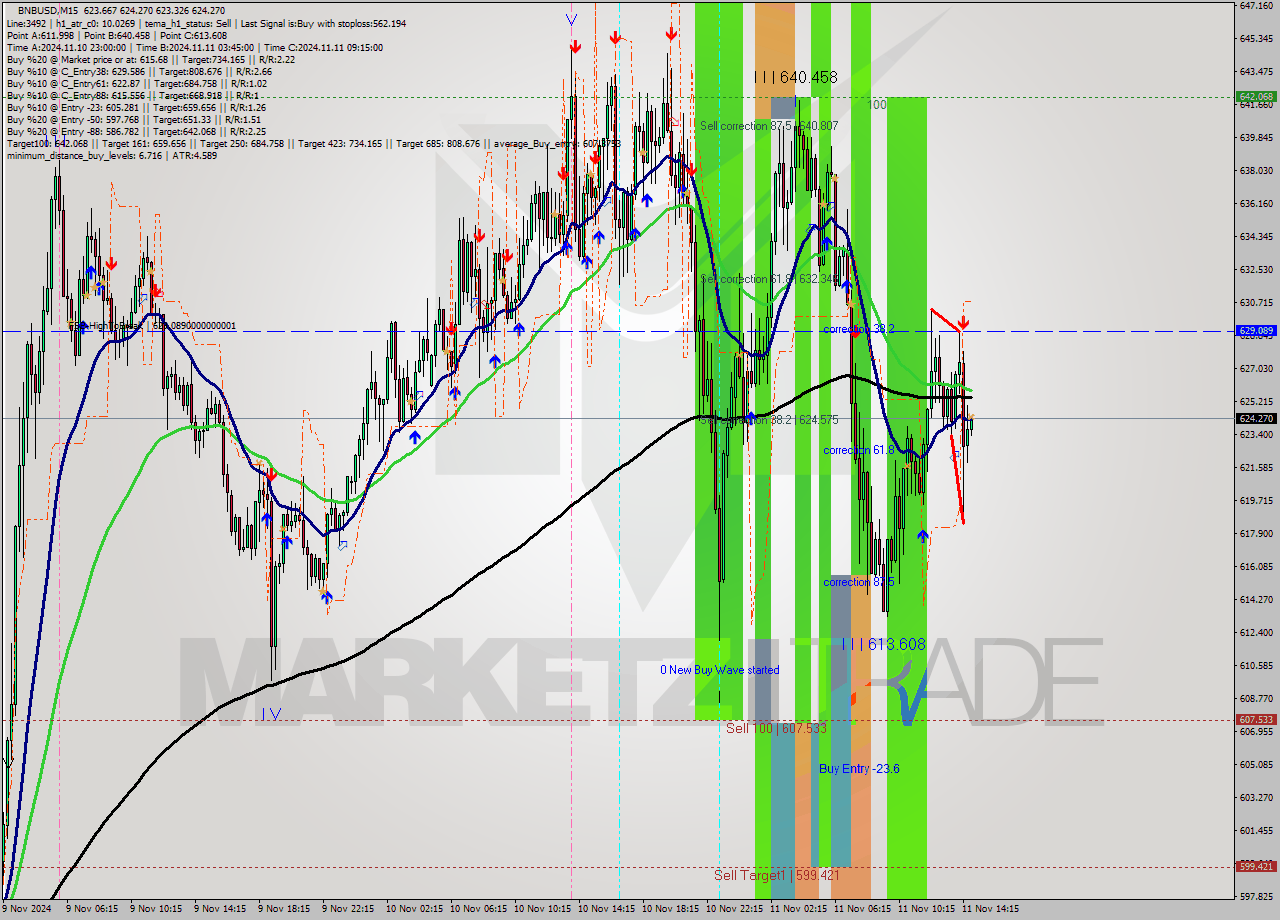Click the 605.085 price axis label
Image resolution: width=1280 pixels, height=920 pixels.
coord(1256,764)
